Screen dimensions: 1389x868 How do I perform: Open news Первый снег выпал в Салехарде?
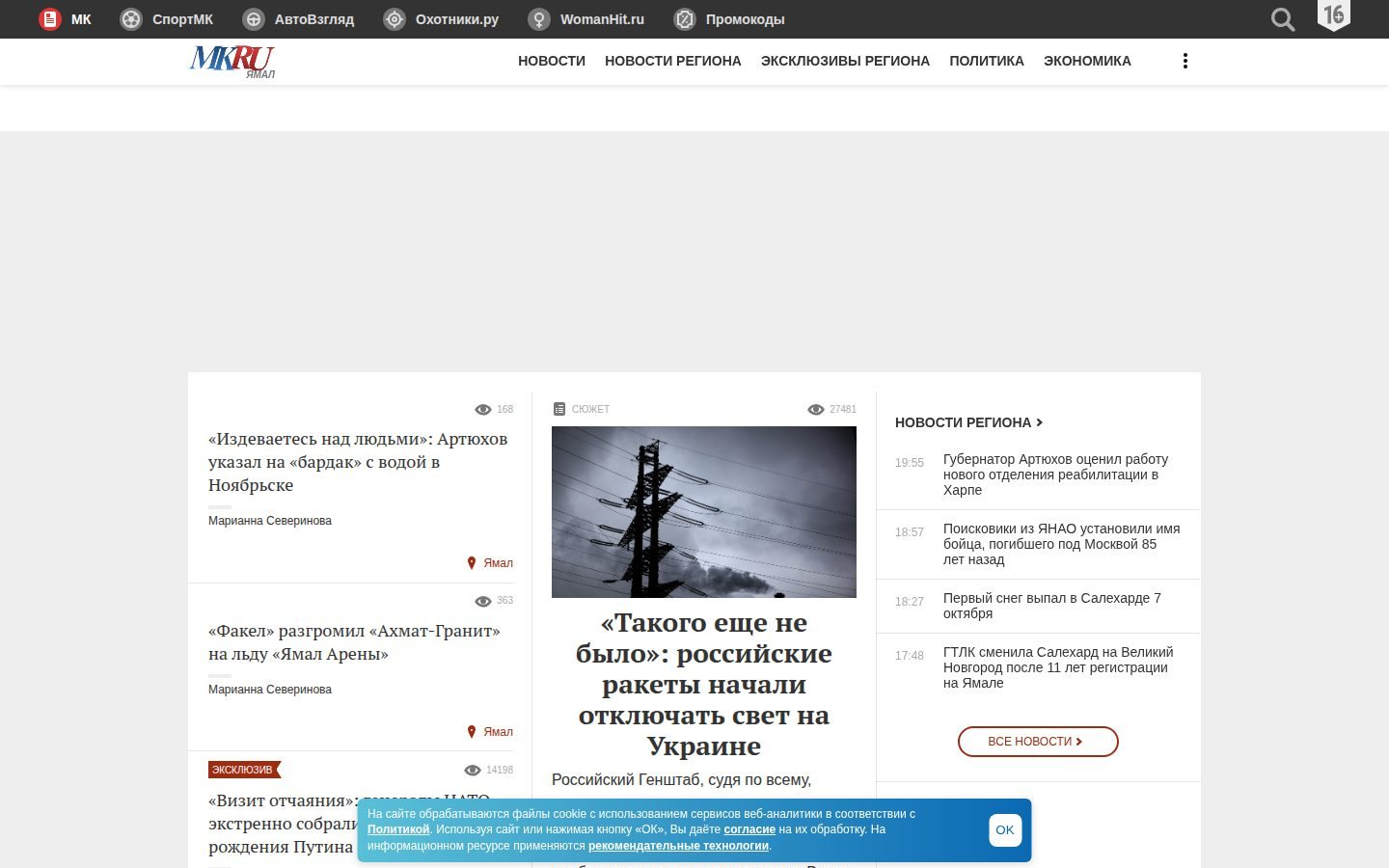click(1052, 606)
